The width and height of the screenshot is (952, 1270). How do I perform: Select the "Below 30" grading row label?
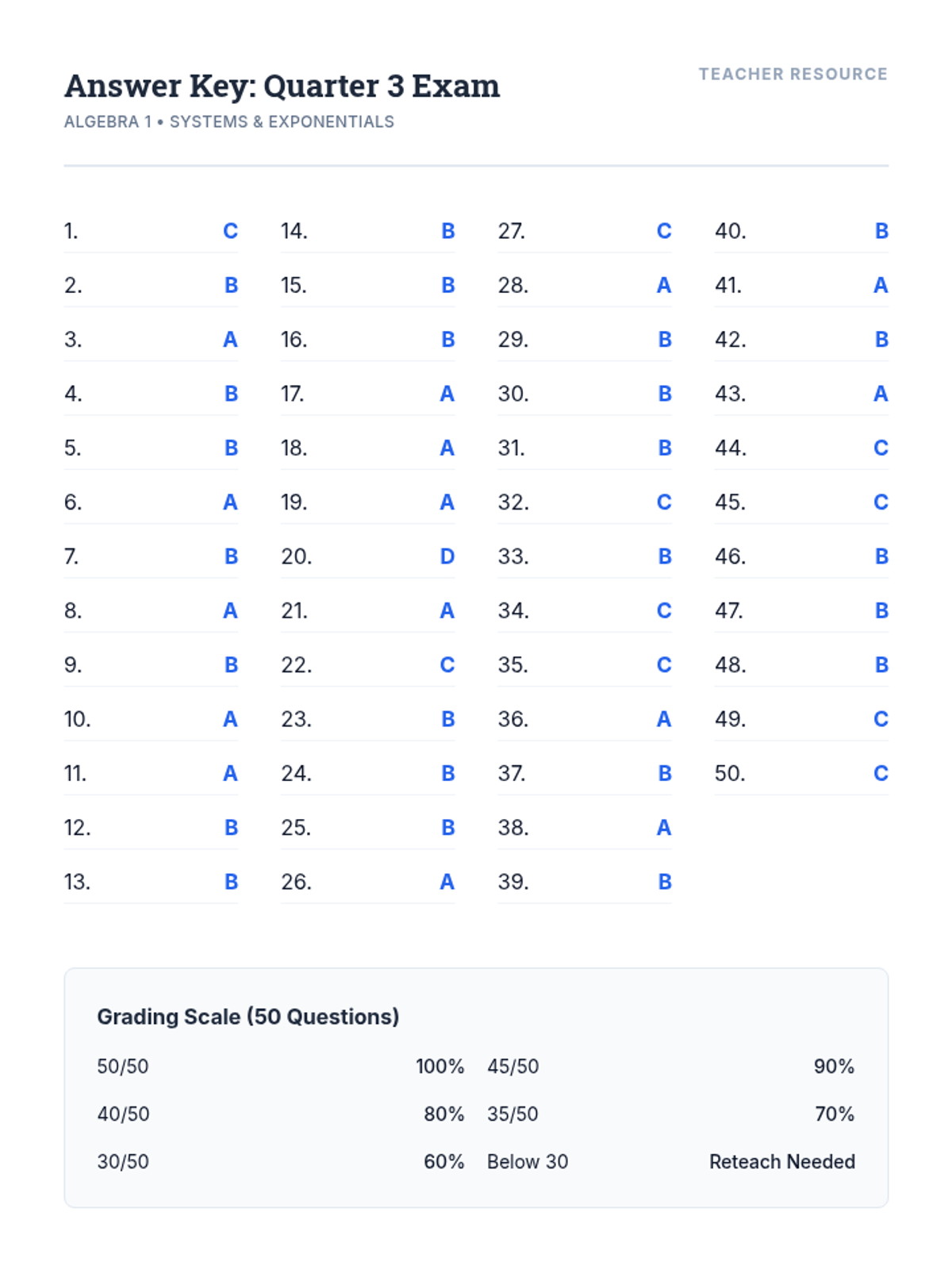pos(528,1161)
